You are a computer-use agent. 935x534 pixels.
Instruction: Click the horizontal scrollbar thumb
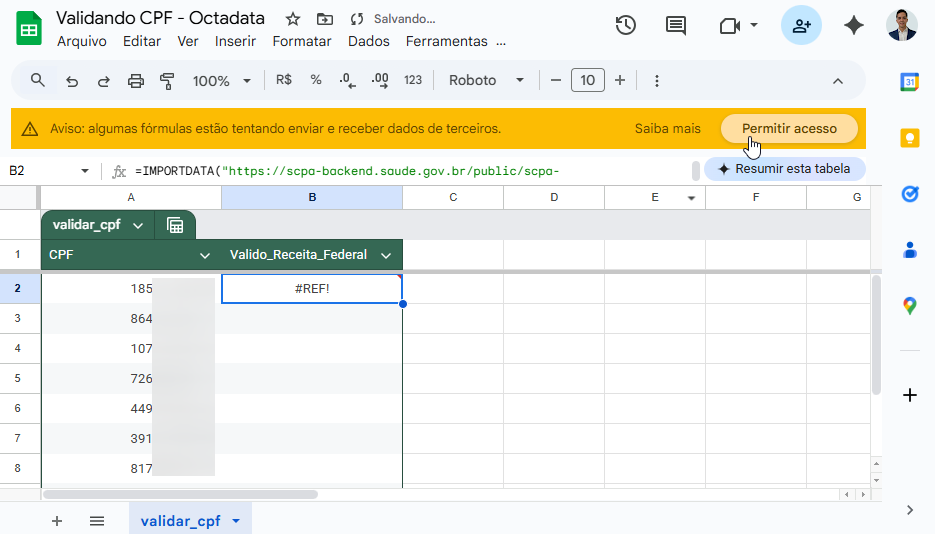pyautogui.click(x=180, y=494)
